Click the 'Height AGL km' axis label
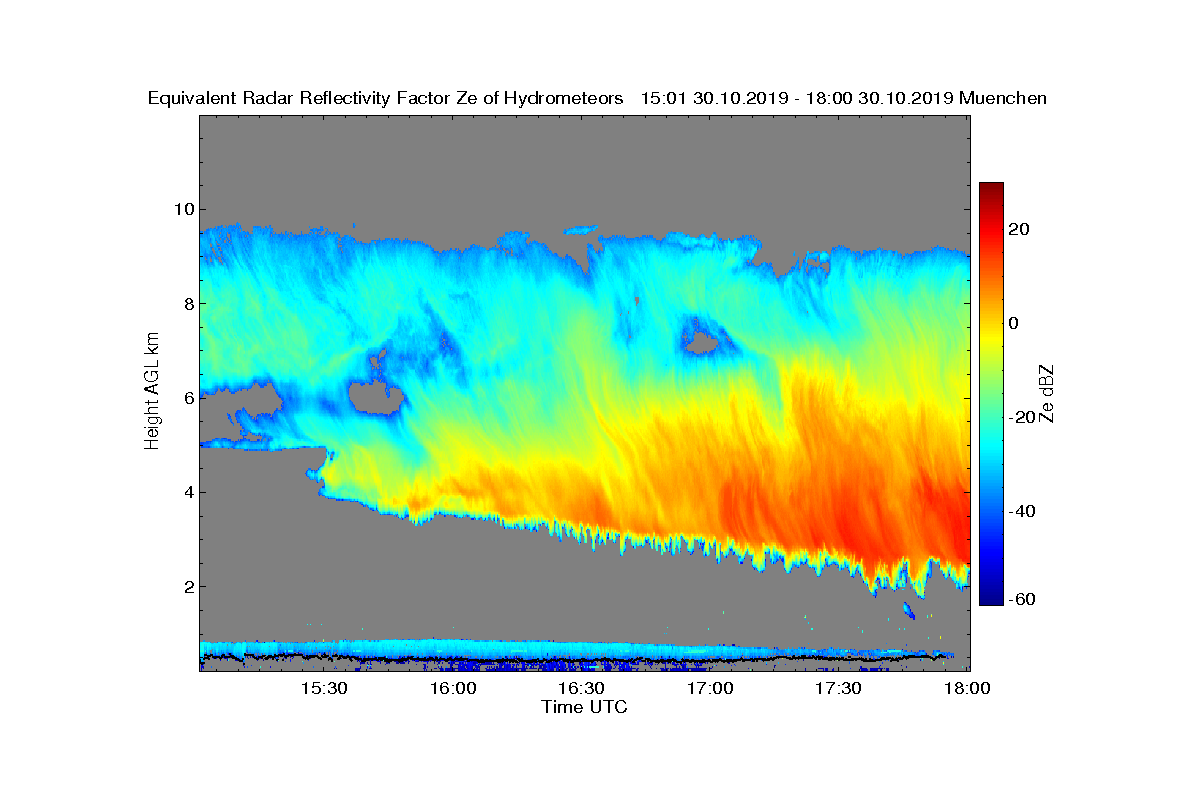 coord(152,389)
